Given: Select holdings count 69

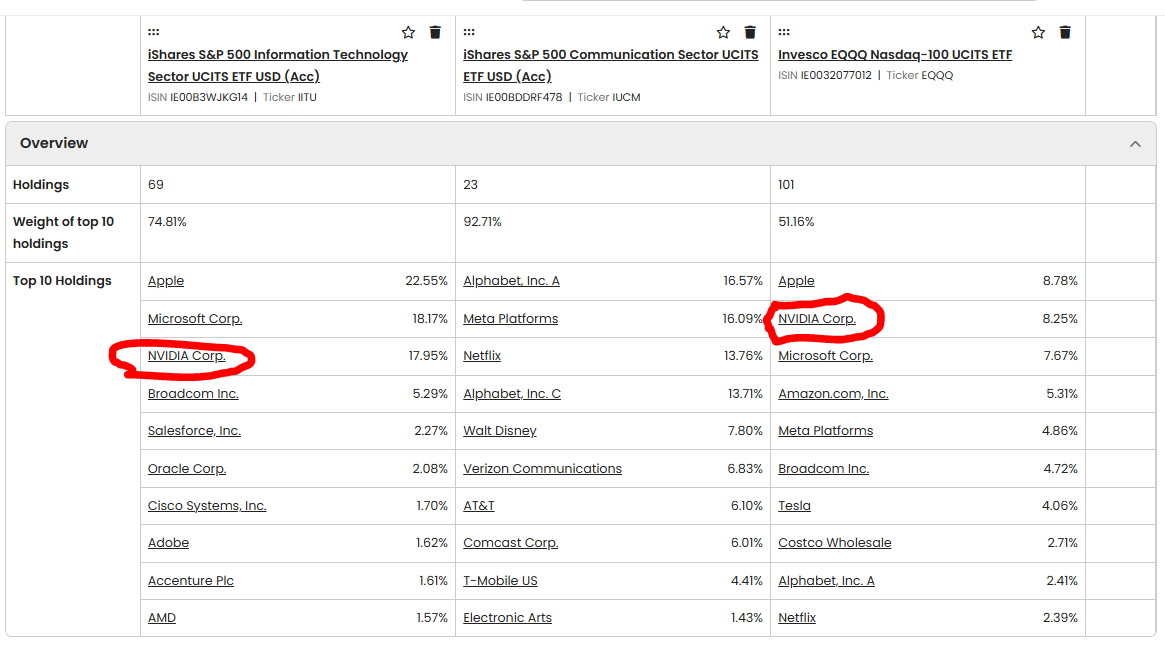Looking at the screenshot, I should [155, 185].
